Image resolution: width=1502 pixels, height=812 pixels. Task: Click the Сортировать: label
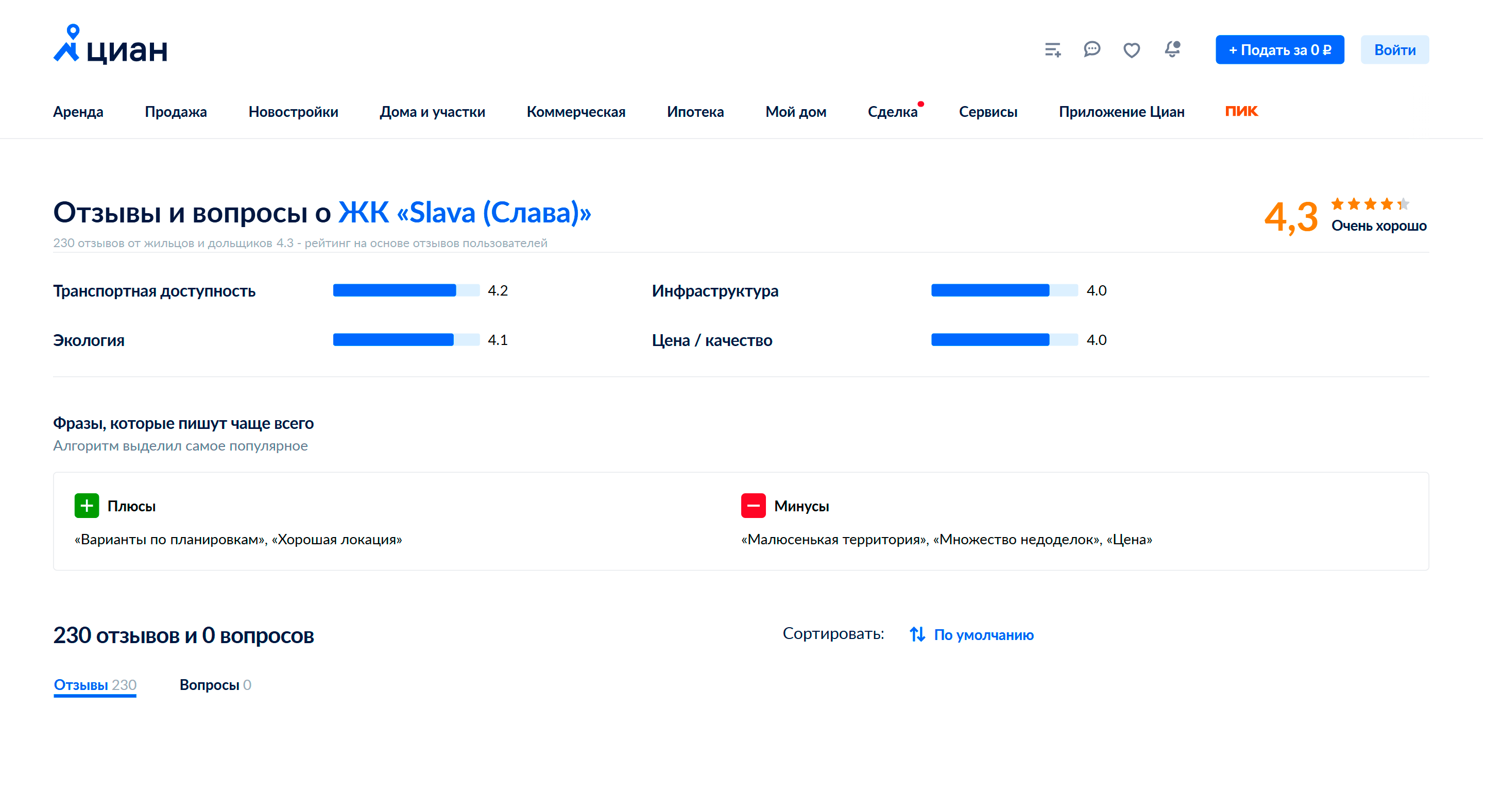[832, 634]
